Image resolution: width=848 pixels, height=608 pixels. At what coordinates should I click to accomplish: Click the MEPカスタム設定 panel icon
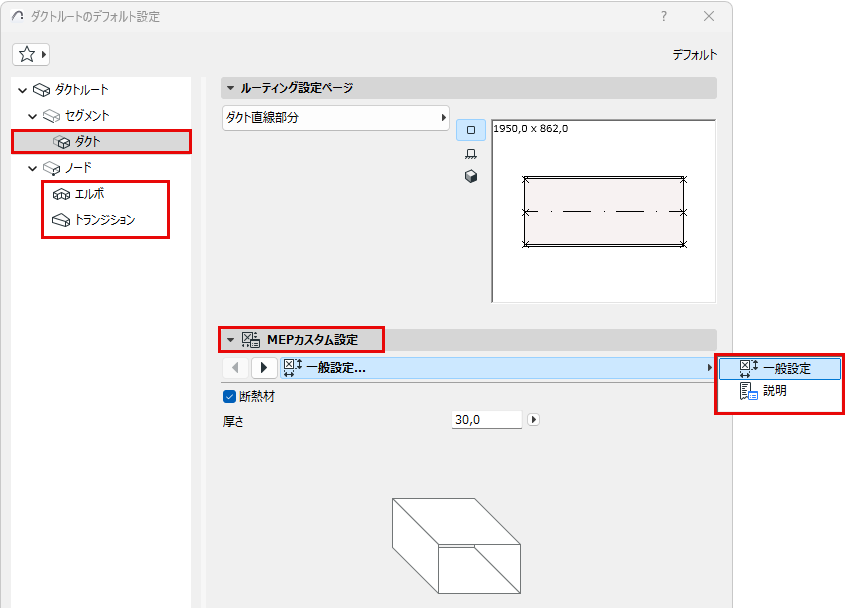(250, 339)
